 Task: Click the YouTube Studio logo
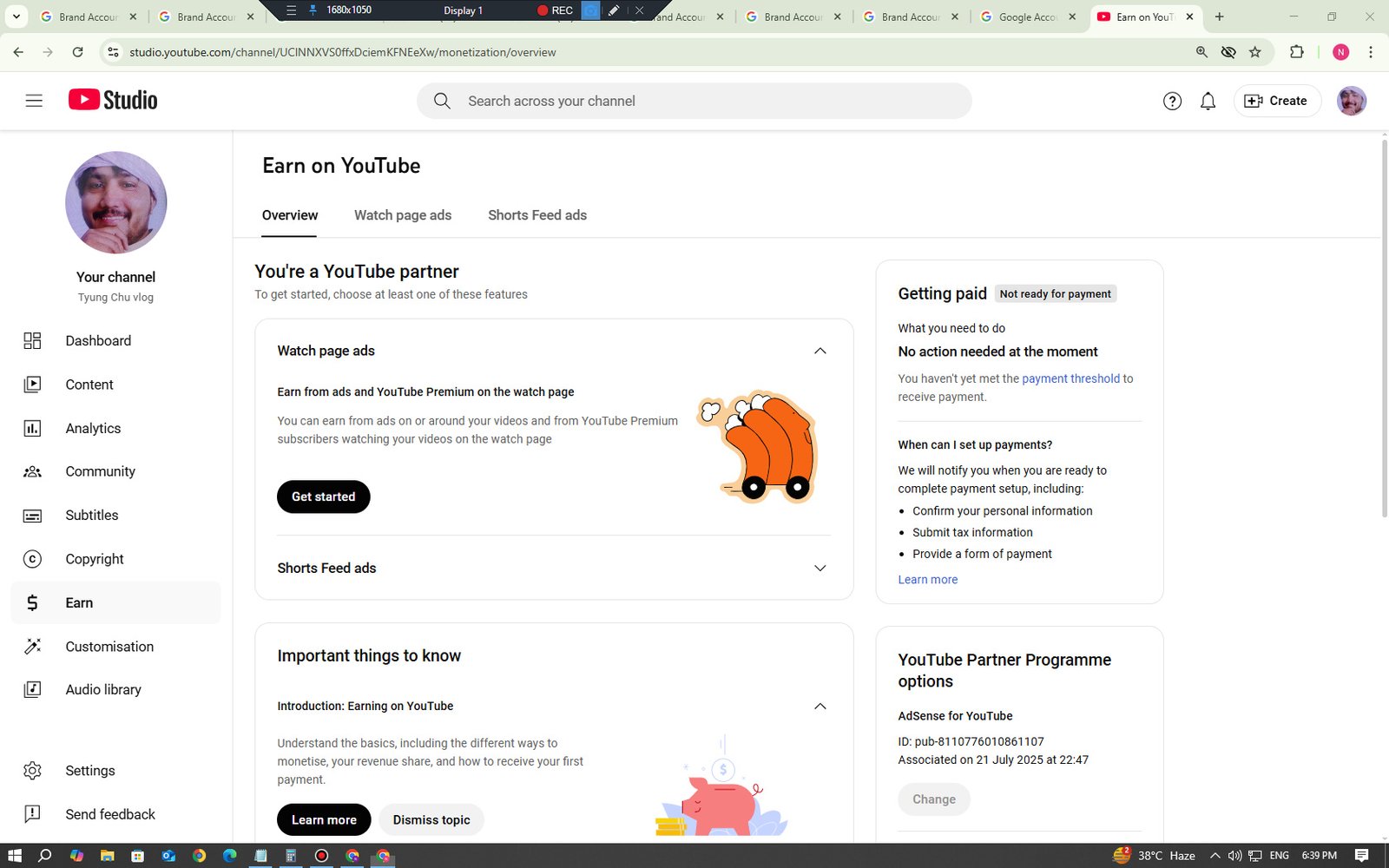tap(113, 100)
